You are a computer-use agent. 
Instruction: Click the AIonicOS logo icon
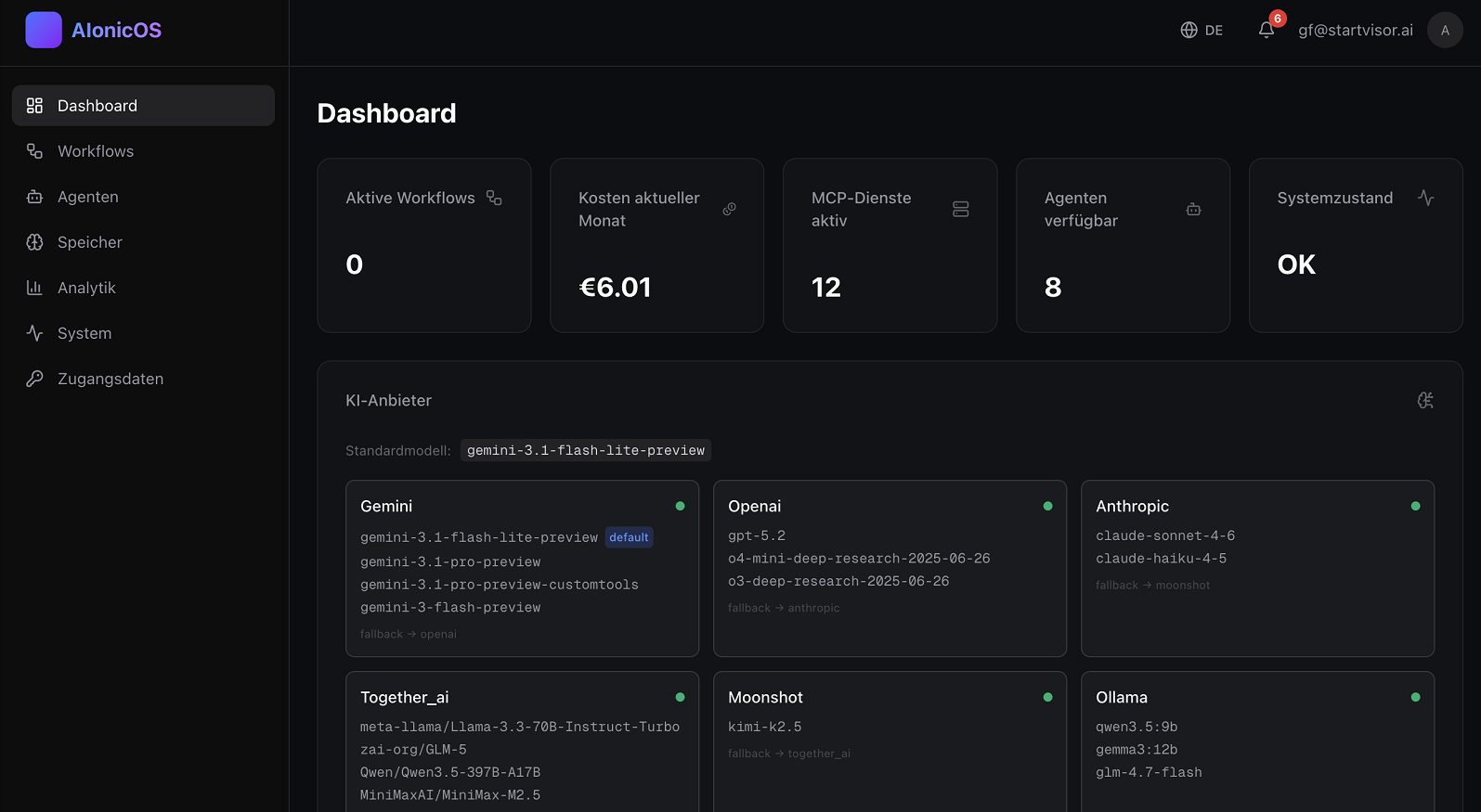point(44,30)
